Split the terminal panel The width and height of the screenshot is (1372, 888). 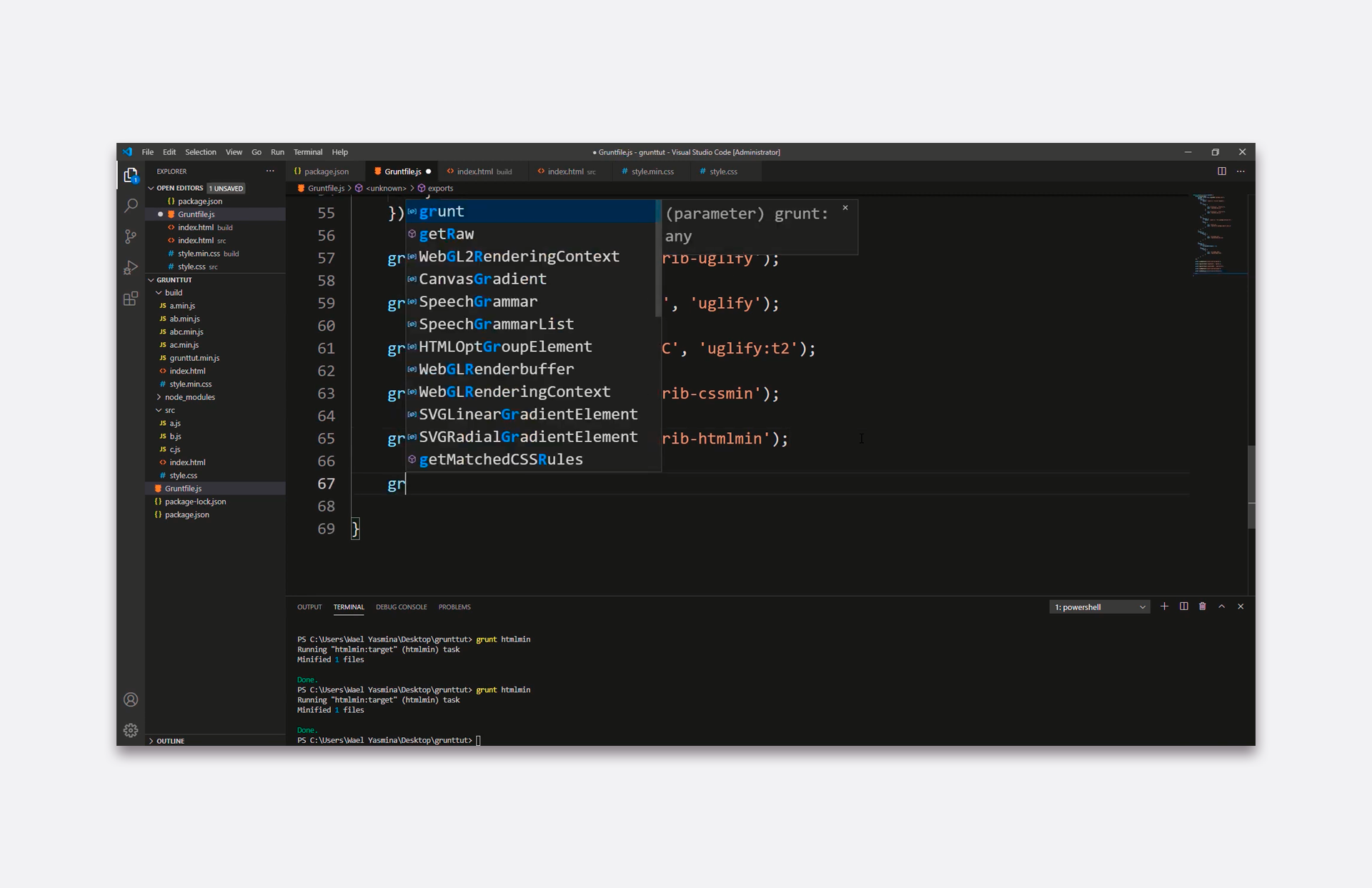click(1183, 607)
